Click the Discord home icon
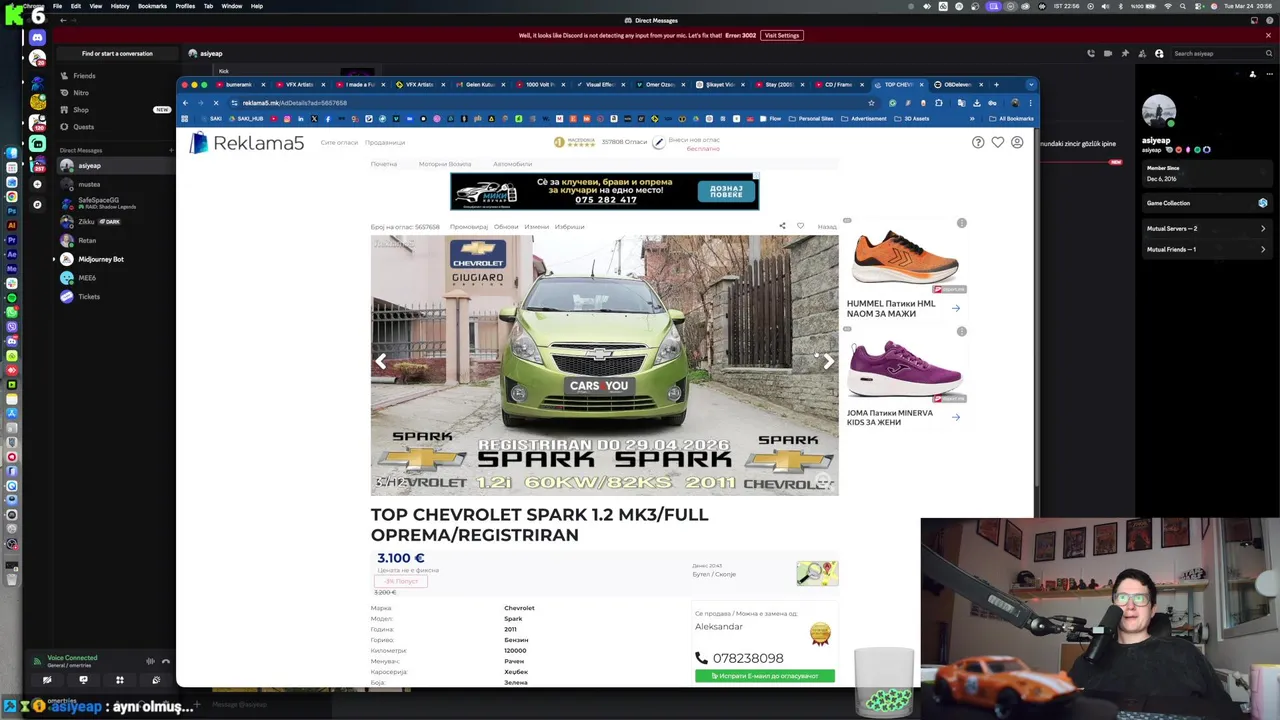Screen dimensions: 1280x720 [37, 38]
